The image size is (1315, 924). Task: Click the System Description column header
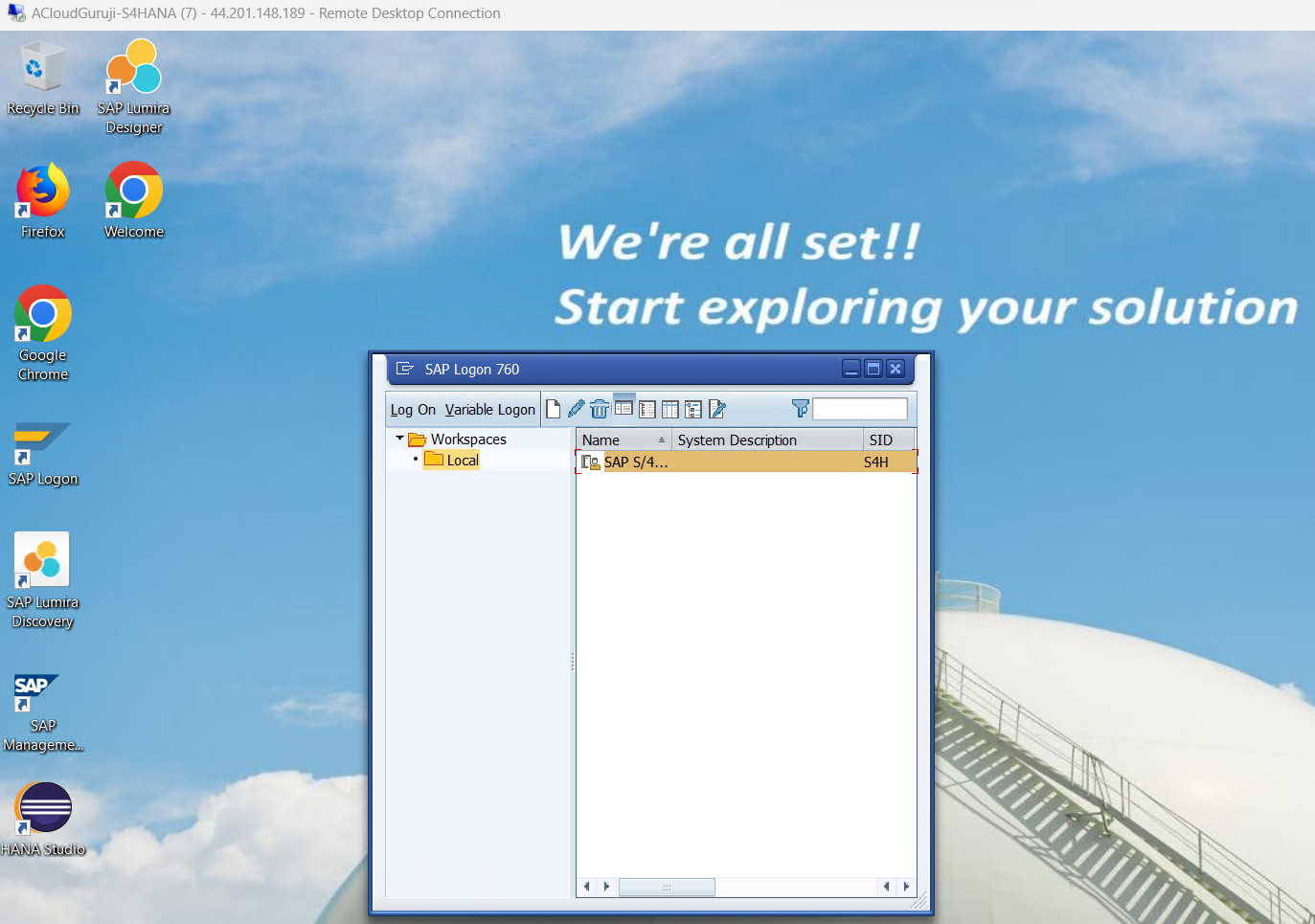coord(765,440)
